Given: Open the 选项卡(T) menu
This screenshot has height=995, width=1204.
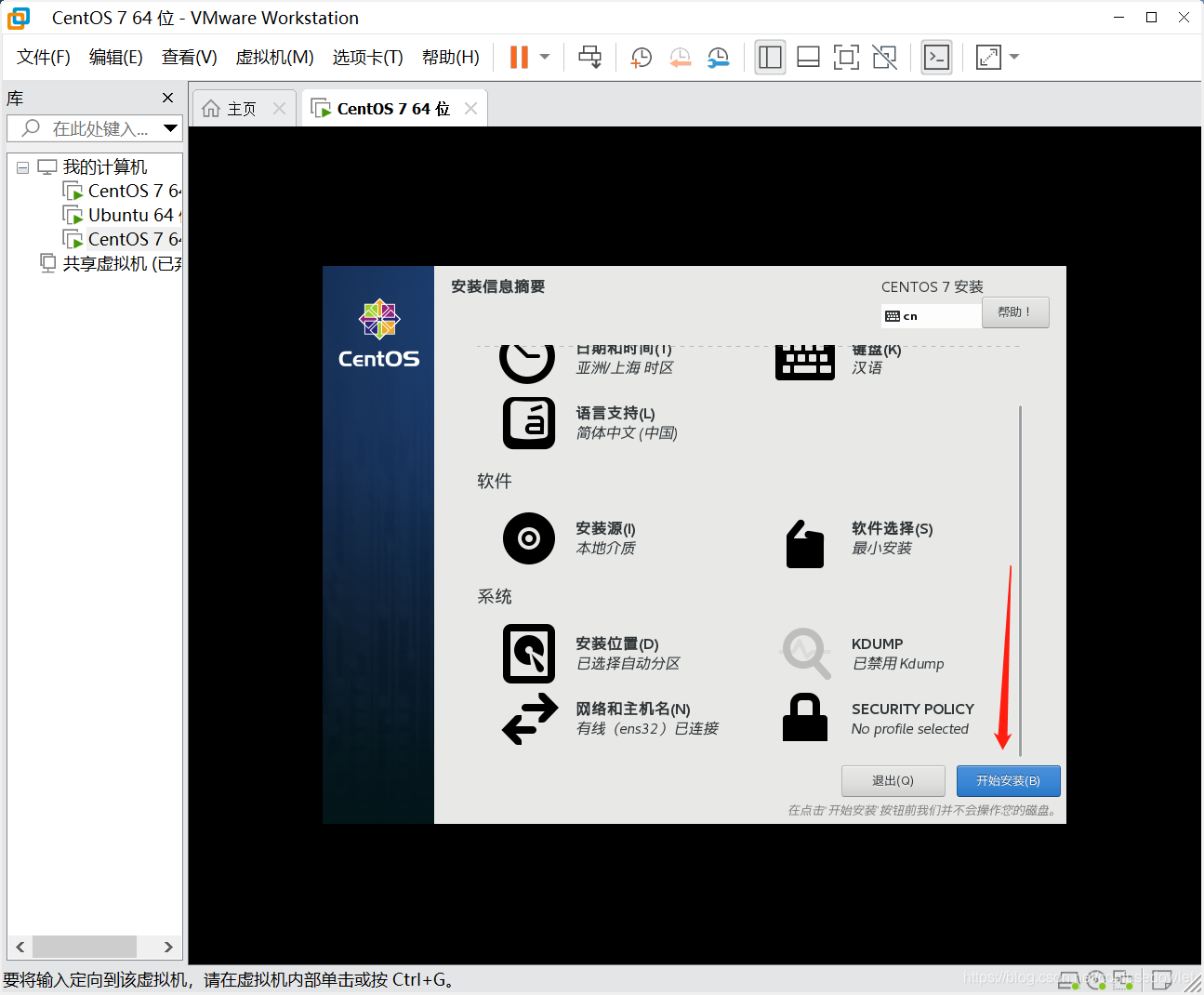Looking at the screenshot, I should (368, 57).
